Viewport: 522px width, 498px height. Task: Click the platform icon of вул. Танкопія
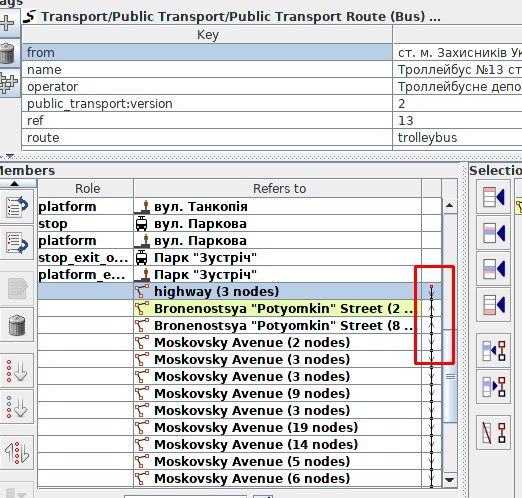point(142,207)
